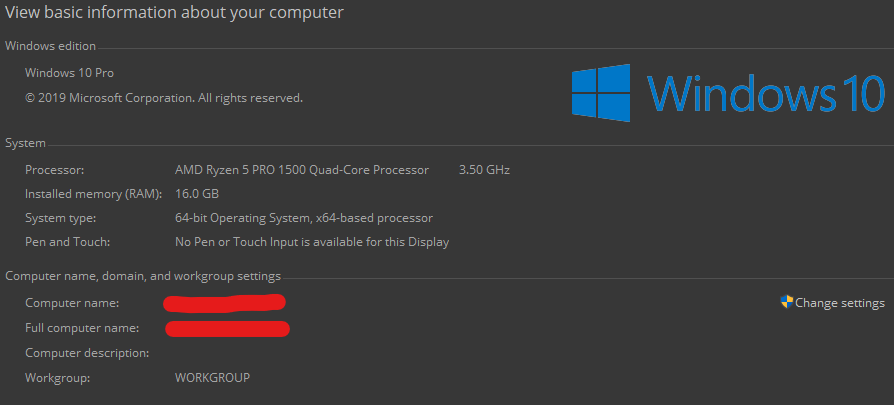
Task: Click the Processor label
Action: click(55, 170)
